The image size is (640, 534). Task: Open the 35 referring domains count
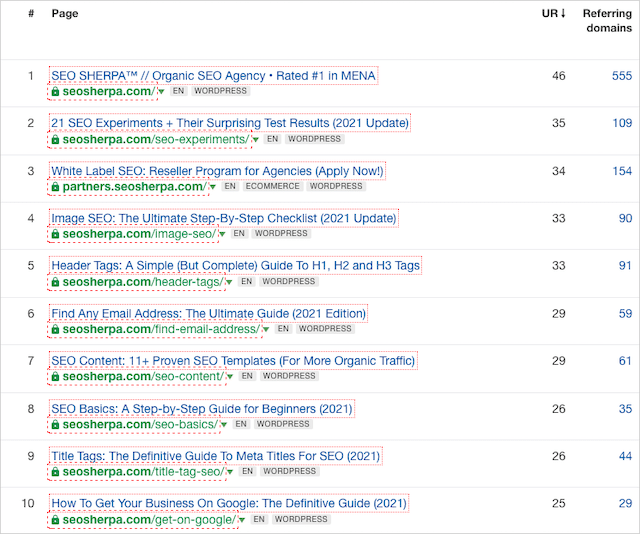(x=626, y=409)
